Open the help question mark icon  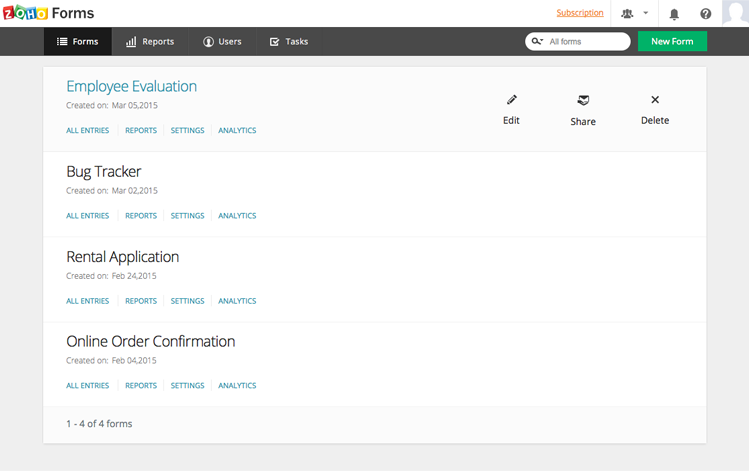pos(706,14)
